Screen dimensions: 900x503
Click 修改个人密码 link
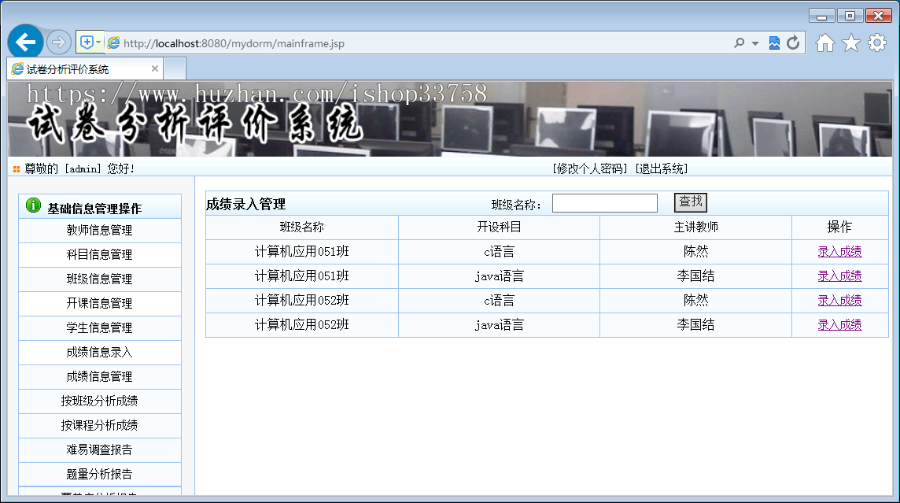[591, 169]
